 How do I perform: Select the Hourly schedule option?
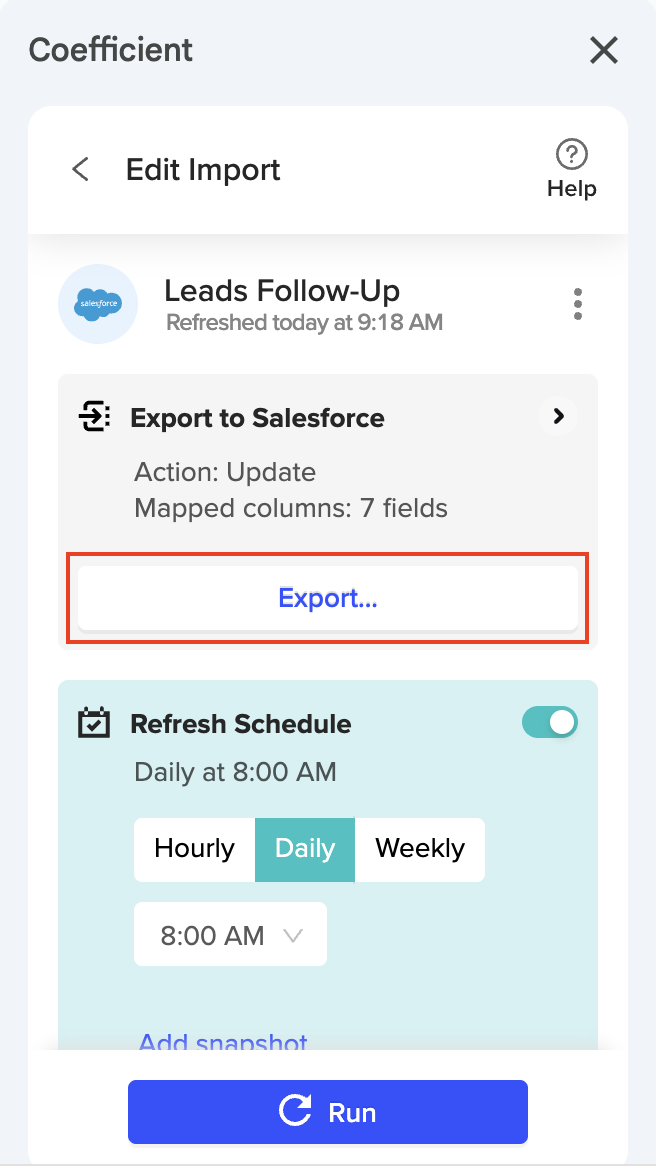click(194, 849)
